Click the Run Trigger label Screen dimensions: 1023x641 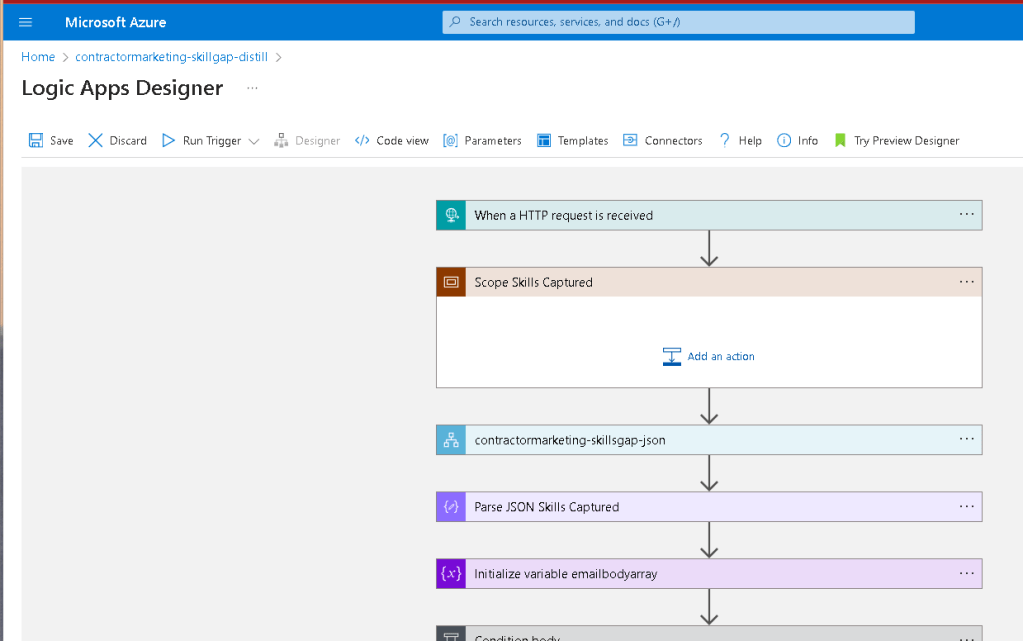coord(212,140)
